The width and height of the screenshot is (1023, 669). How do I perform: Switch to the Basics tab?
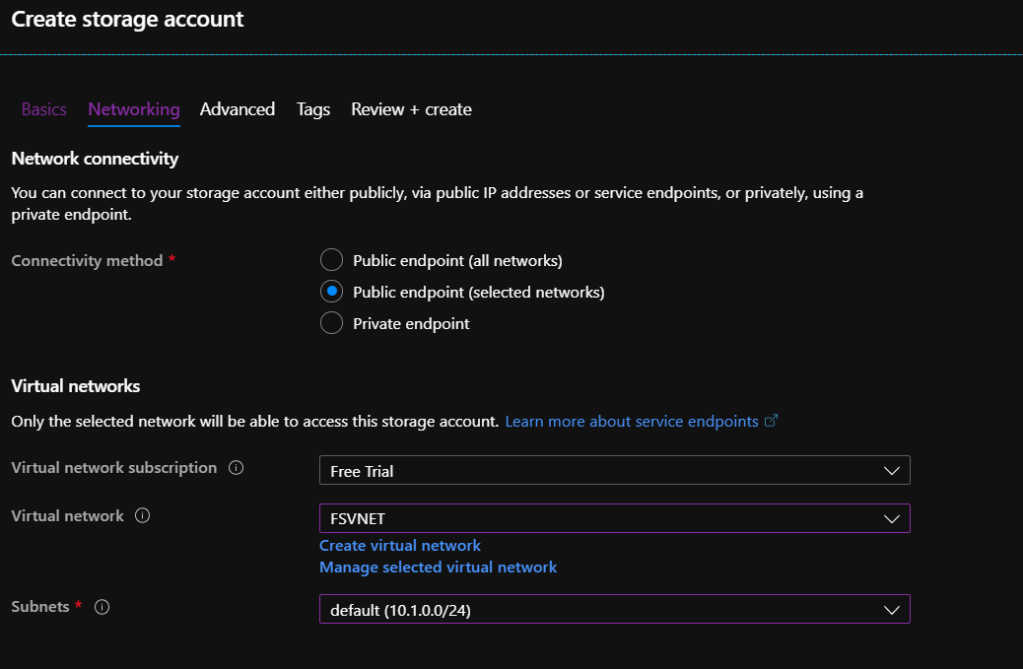[x=44, y=109]
